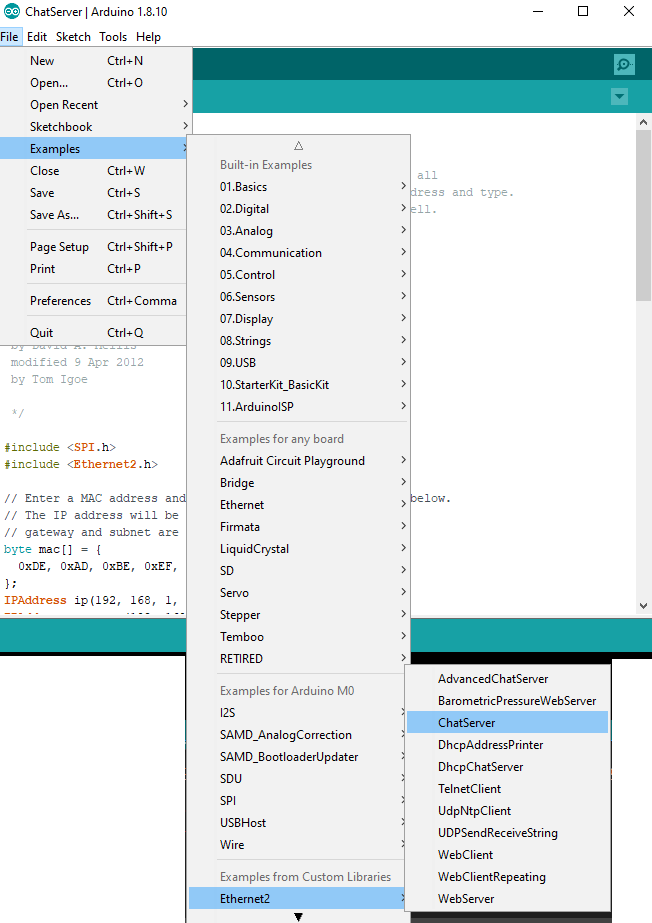Screen dimensions: 652x923
Task: Load the AdvancedChatServer example
Action: coord(507,679)
